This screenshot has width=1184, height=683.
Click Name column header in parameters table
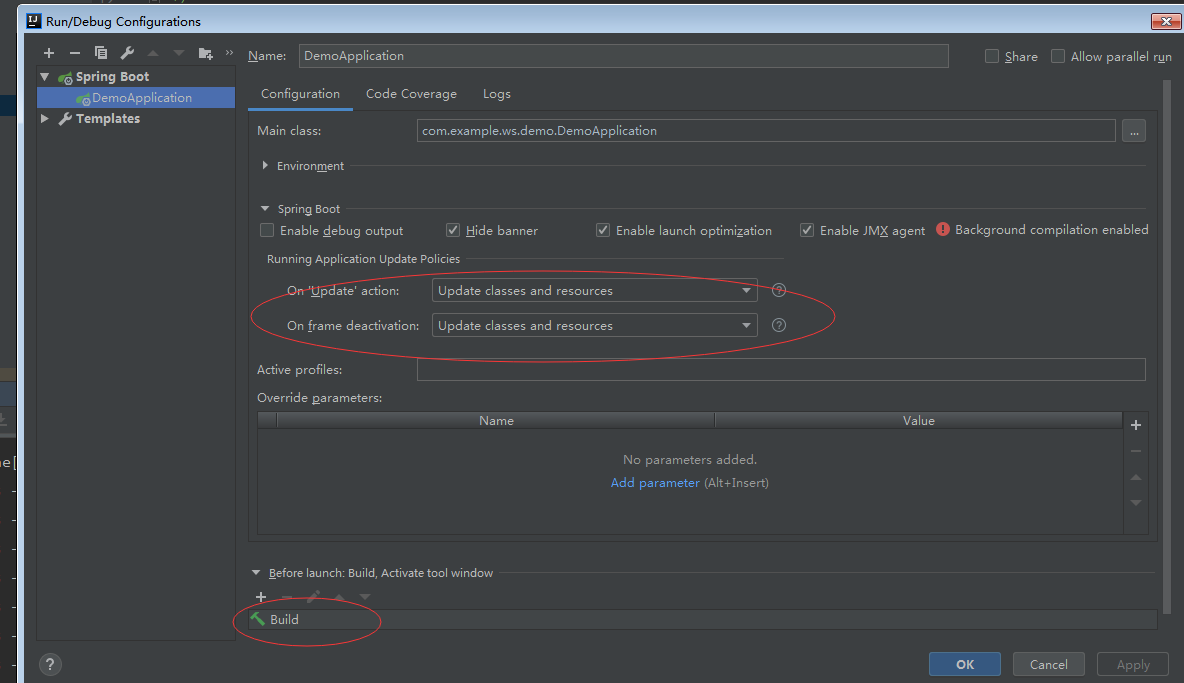pyautogui.click(x=496, y=420)
